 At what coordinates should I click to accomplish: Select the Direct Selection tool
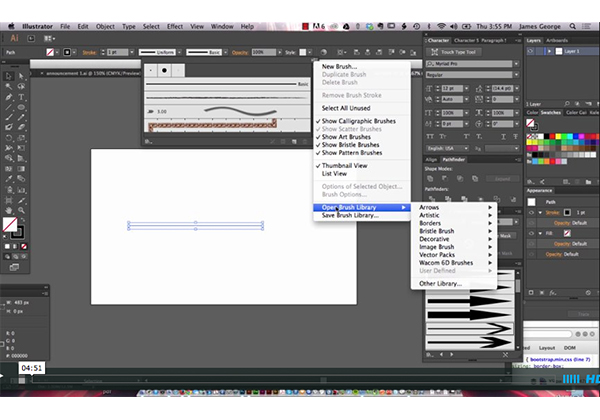click(21, 76)
